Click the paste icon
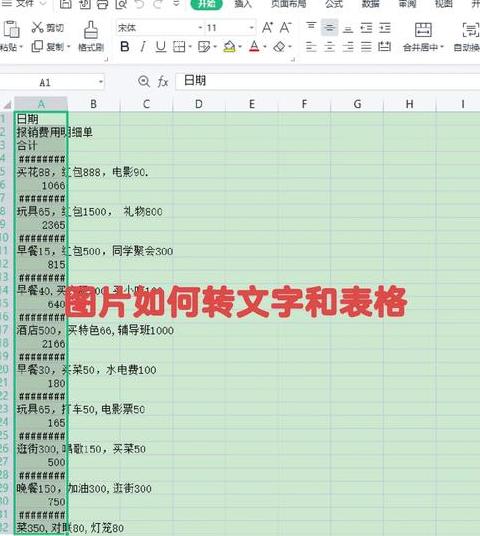480x536 pixels. tap(11, 29)
